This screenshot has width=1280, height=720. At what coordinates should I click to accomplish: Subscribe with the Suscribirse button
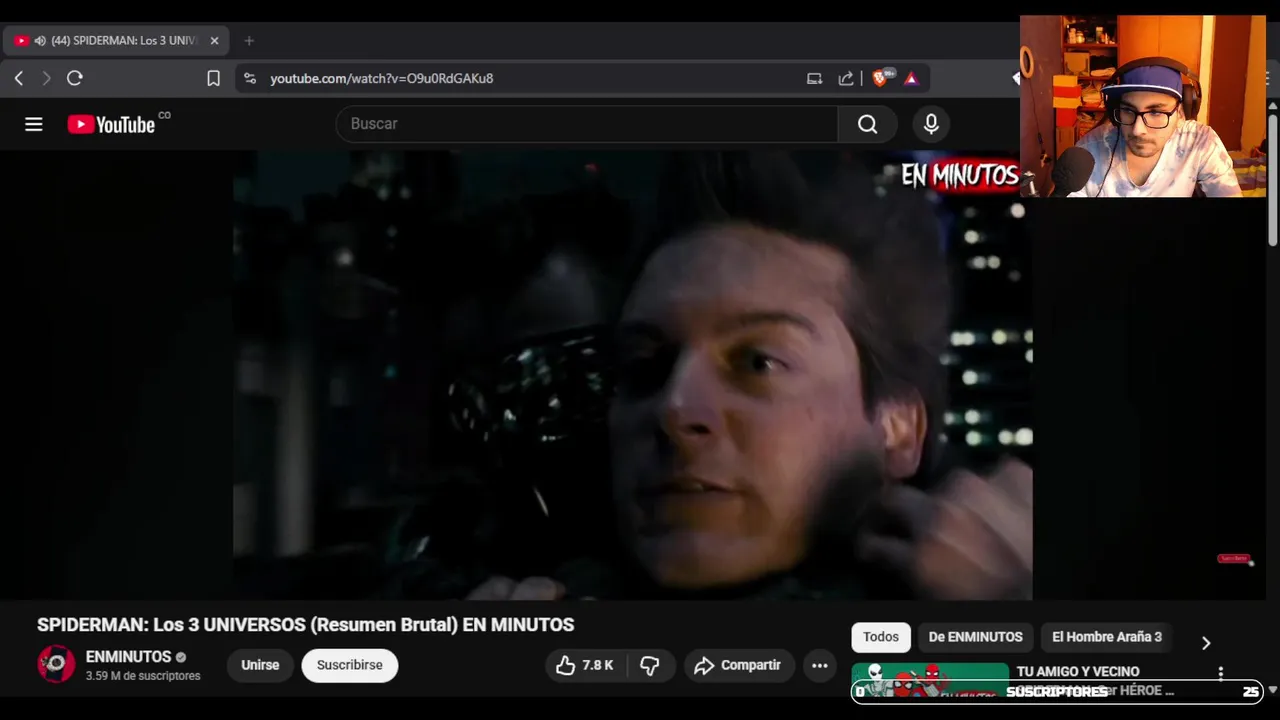coord(350,665)
